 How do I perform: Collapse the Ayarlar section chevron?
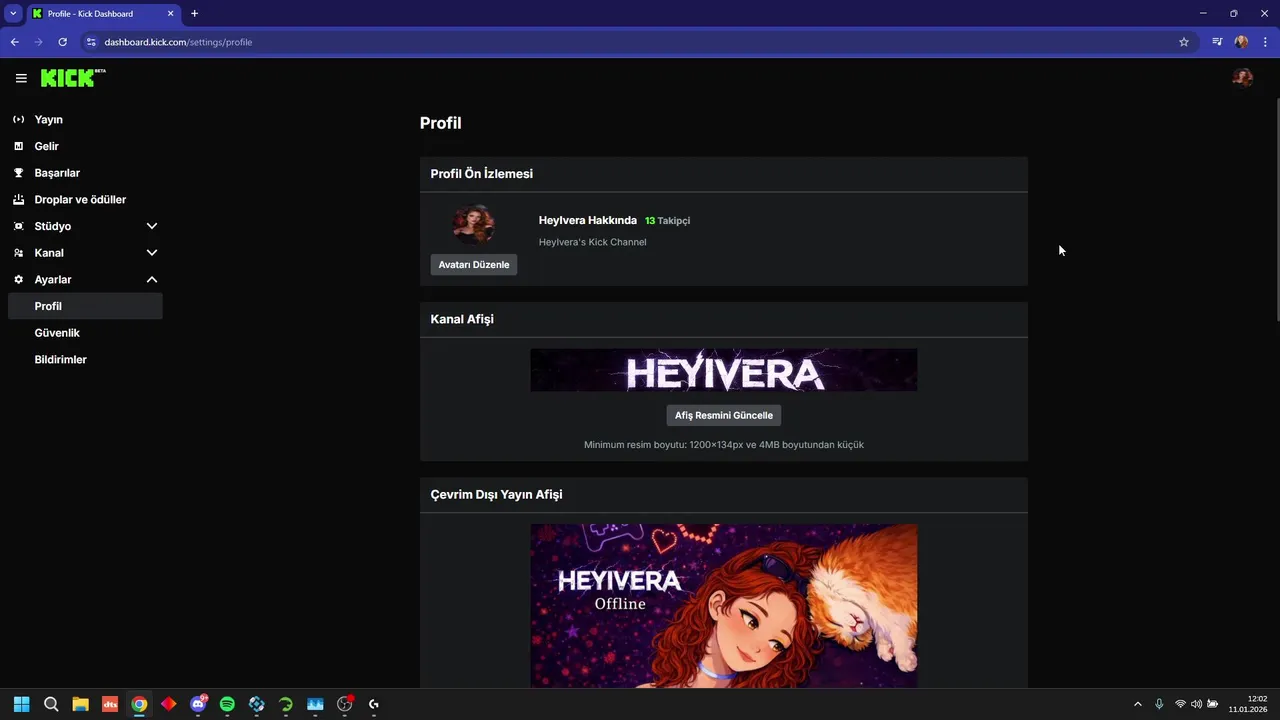pyautogui.click(x=152, y=280)
